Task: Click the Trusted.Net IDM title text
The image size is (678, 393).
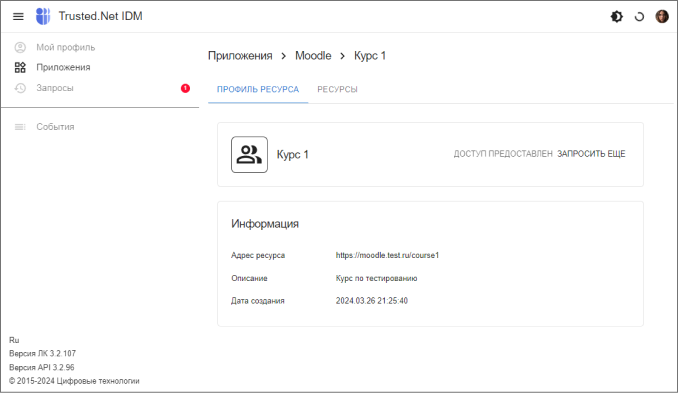Action: tap(101, 16)
